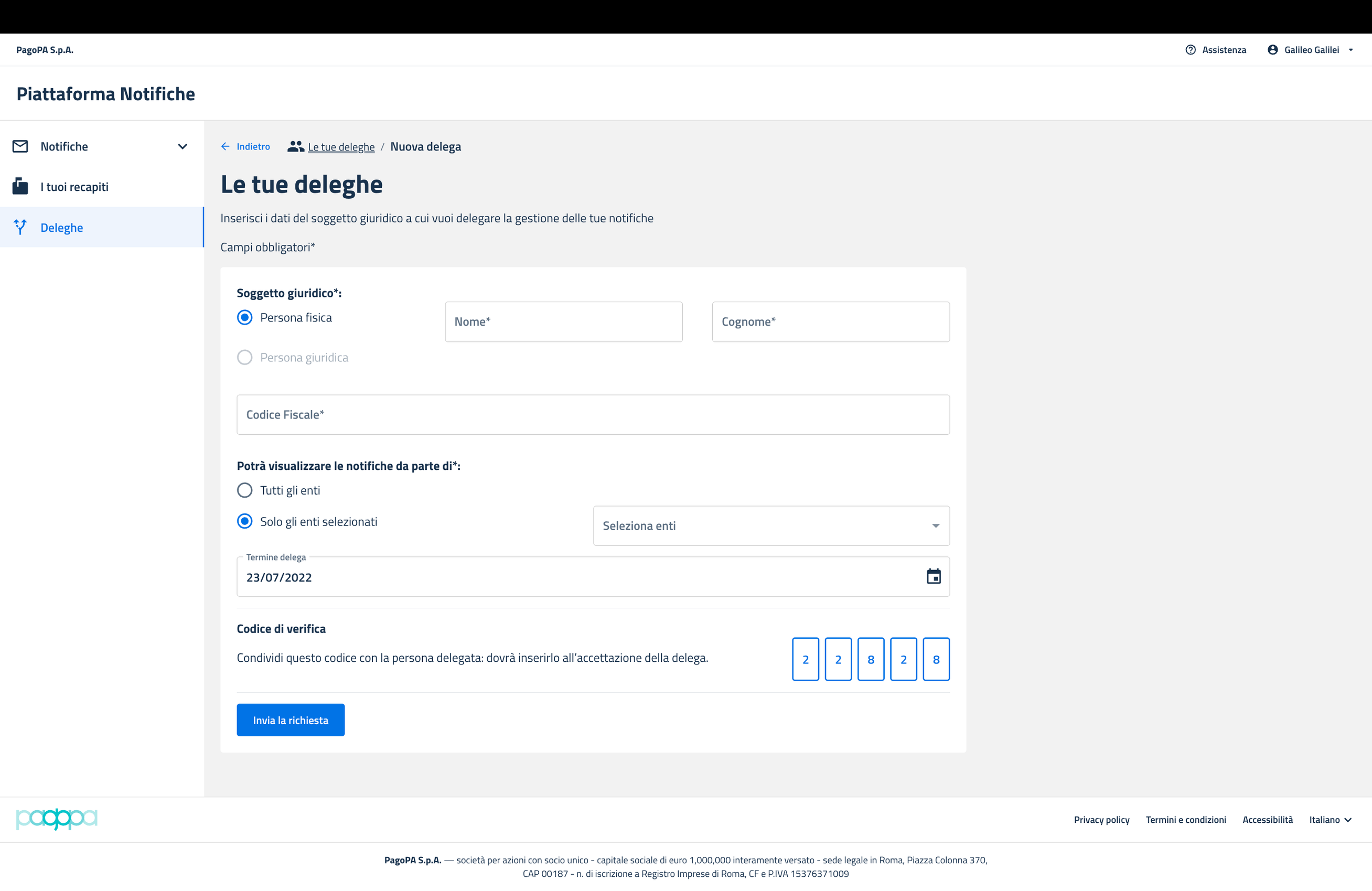Click the I tuoi recapiti briefcase icon
This screenshot has height=891, width=1372.
20,187
